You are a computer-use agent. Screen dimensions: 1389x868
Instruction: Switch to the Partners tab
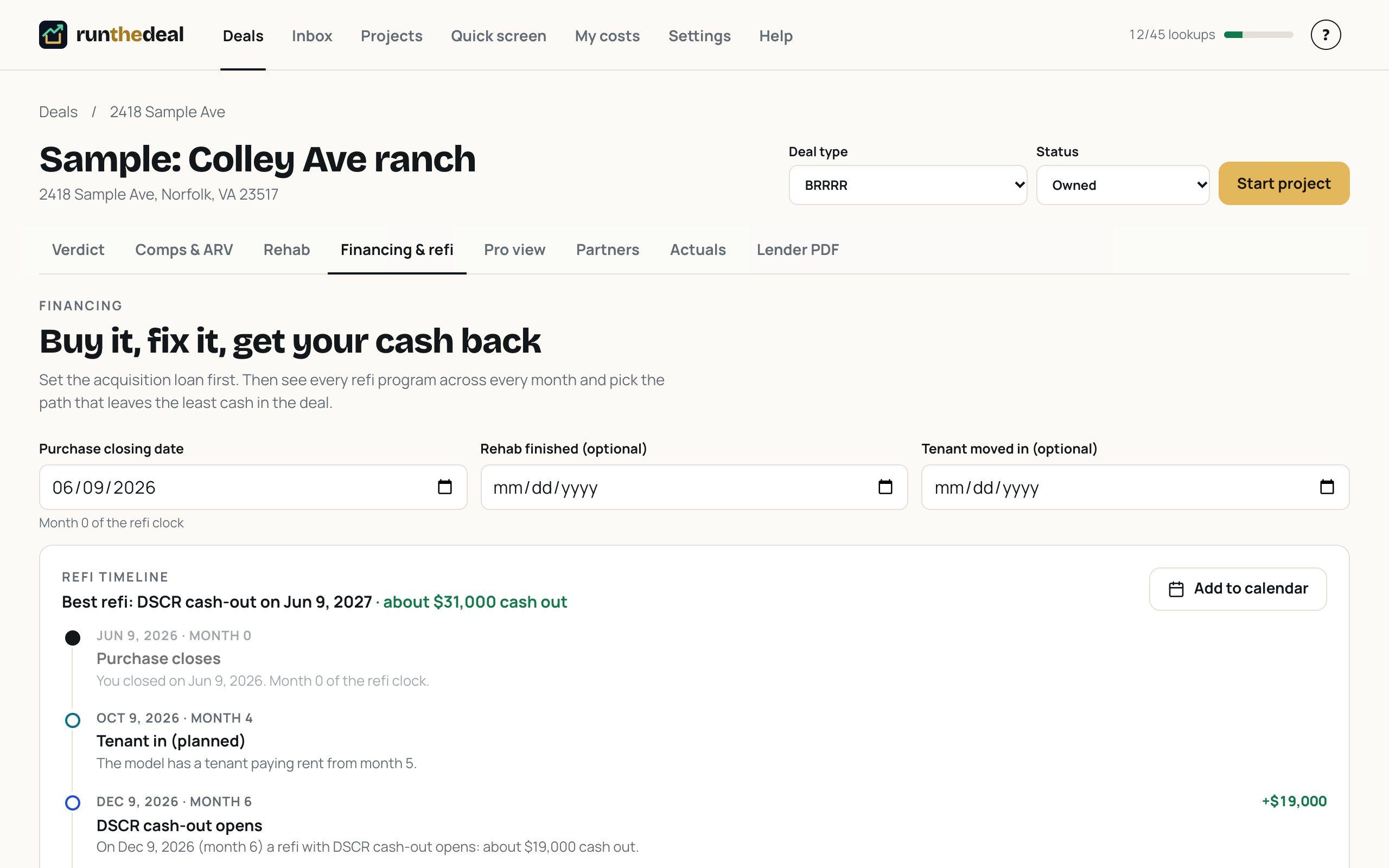click(x=607, y=250)
